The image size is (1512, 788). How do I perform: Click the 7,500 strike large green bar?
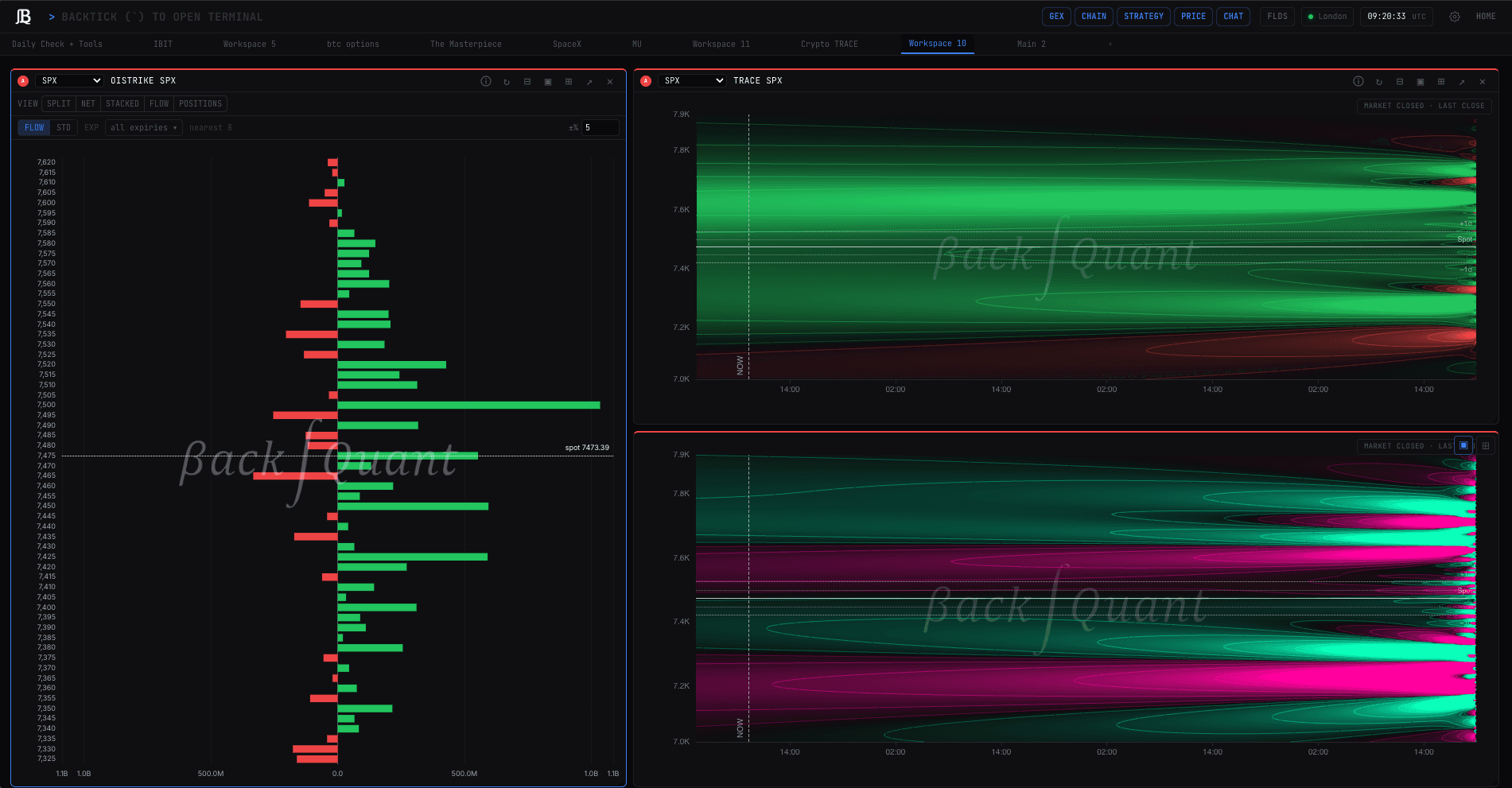click(468, 406)
